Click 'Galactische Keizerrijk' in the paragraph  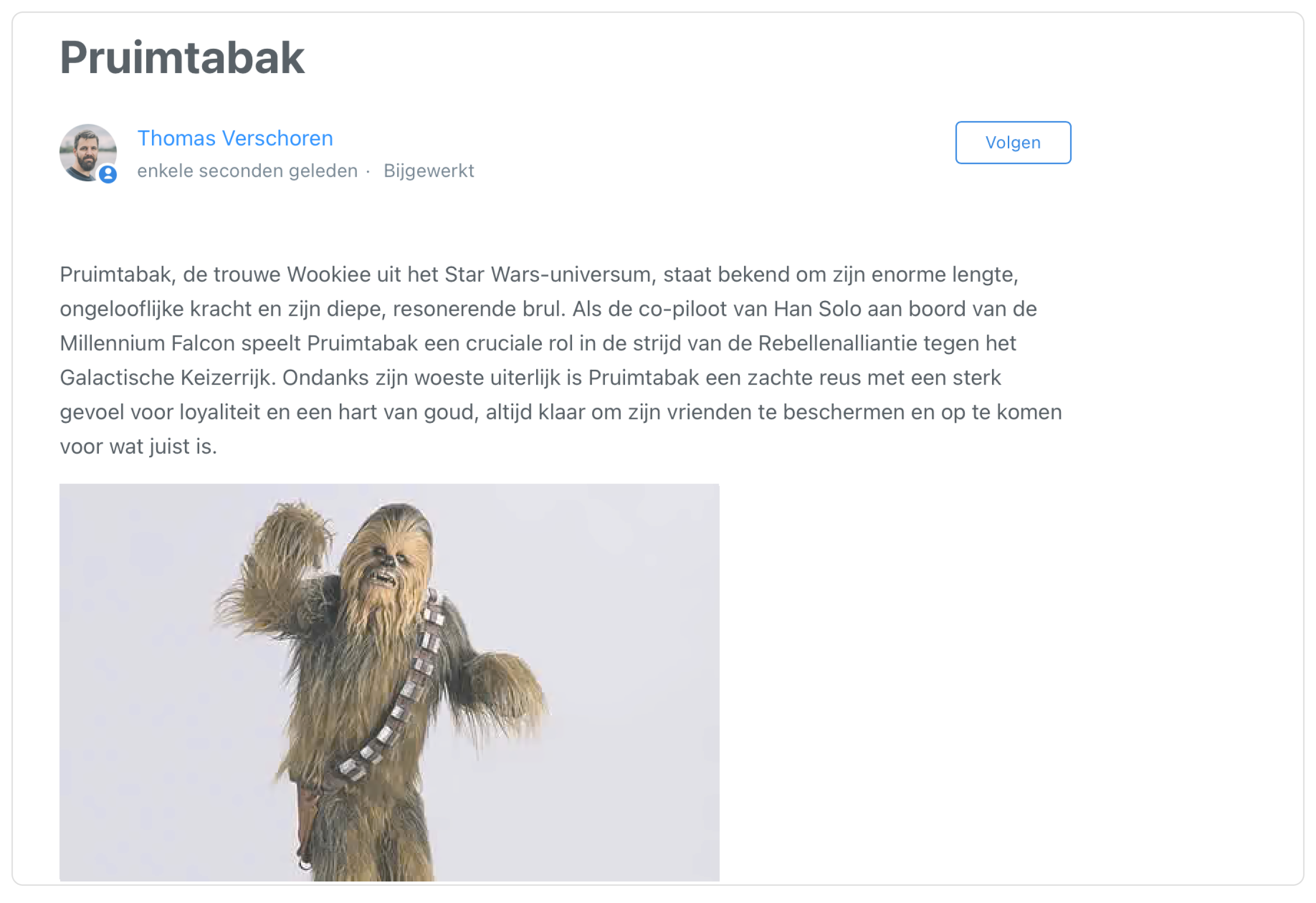(168, 377)
